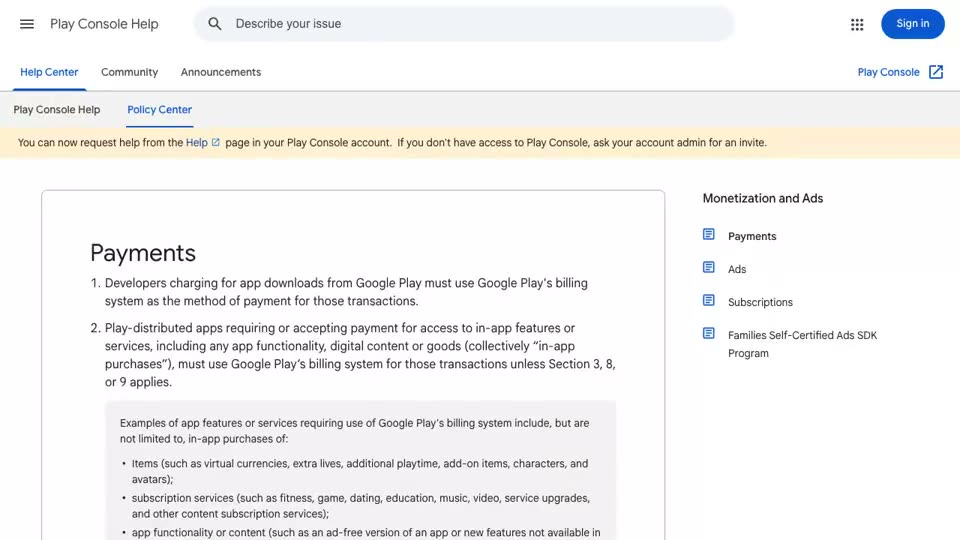Open the Google apps grid
This screenshot has height=540, width=960.
[x=857, y=24]
